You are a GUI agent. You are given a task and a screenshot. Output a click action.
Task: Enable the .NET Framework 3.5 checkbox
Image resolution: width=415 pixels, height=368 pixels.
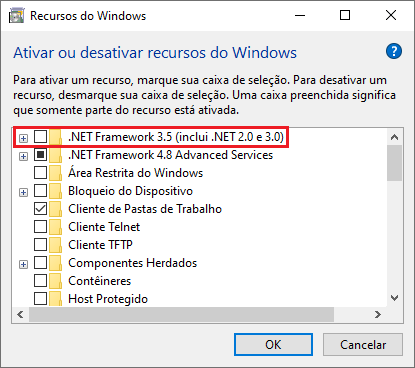coord(40,137)
